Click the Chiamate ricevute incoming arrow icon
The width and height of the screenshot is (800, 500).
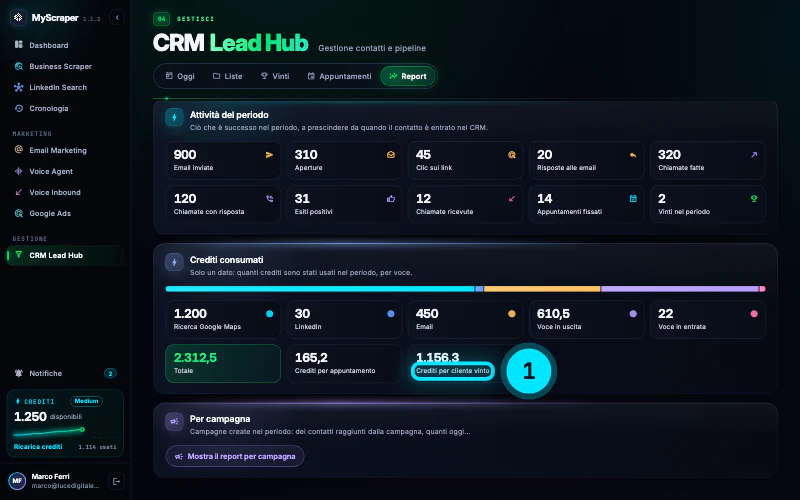click(512, 198)
